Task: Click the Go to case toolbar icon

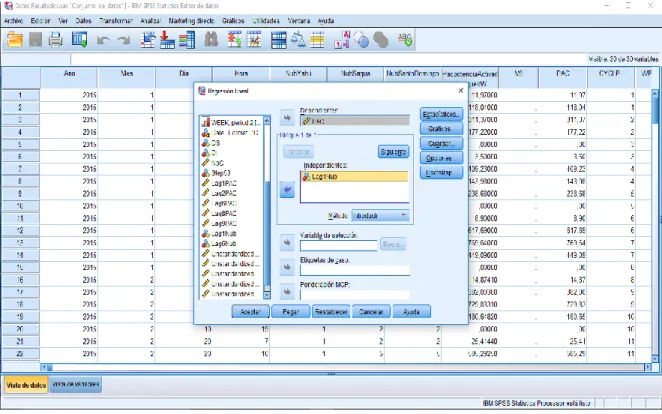Action: tap(148, 40)
